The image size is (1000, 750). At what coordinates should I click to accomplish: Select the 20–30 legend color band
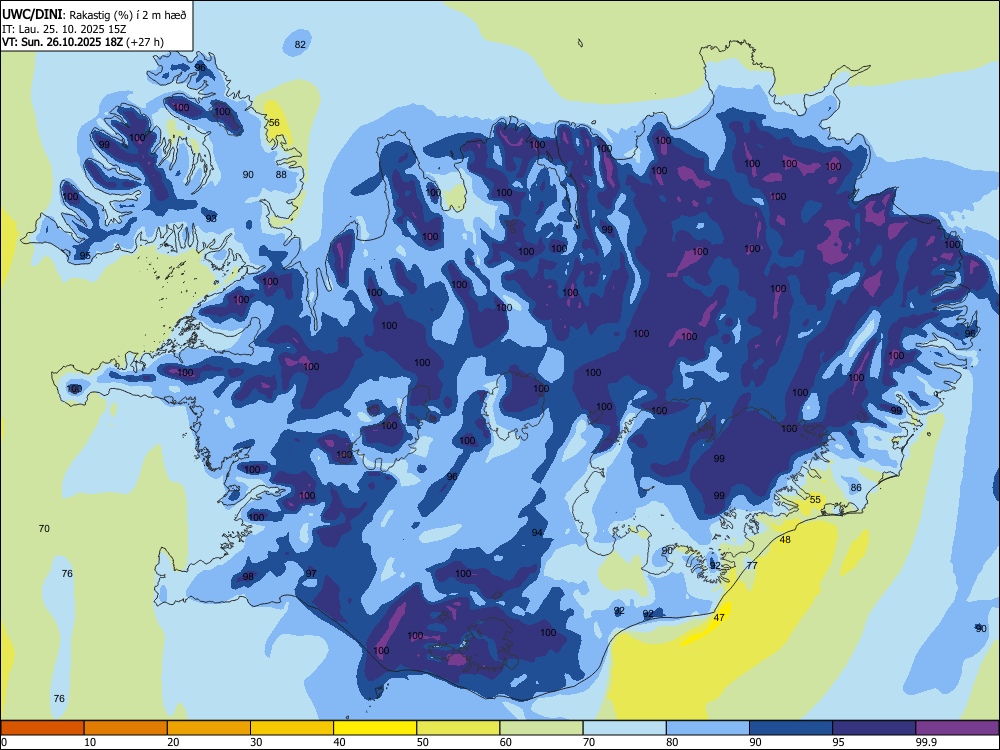click(x=209, y=728)
